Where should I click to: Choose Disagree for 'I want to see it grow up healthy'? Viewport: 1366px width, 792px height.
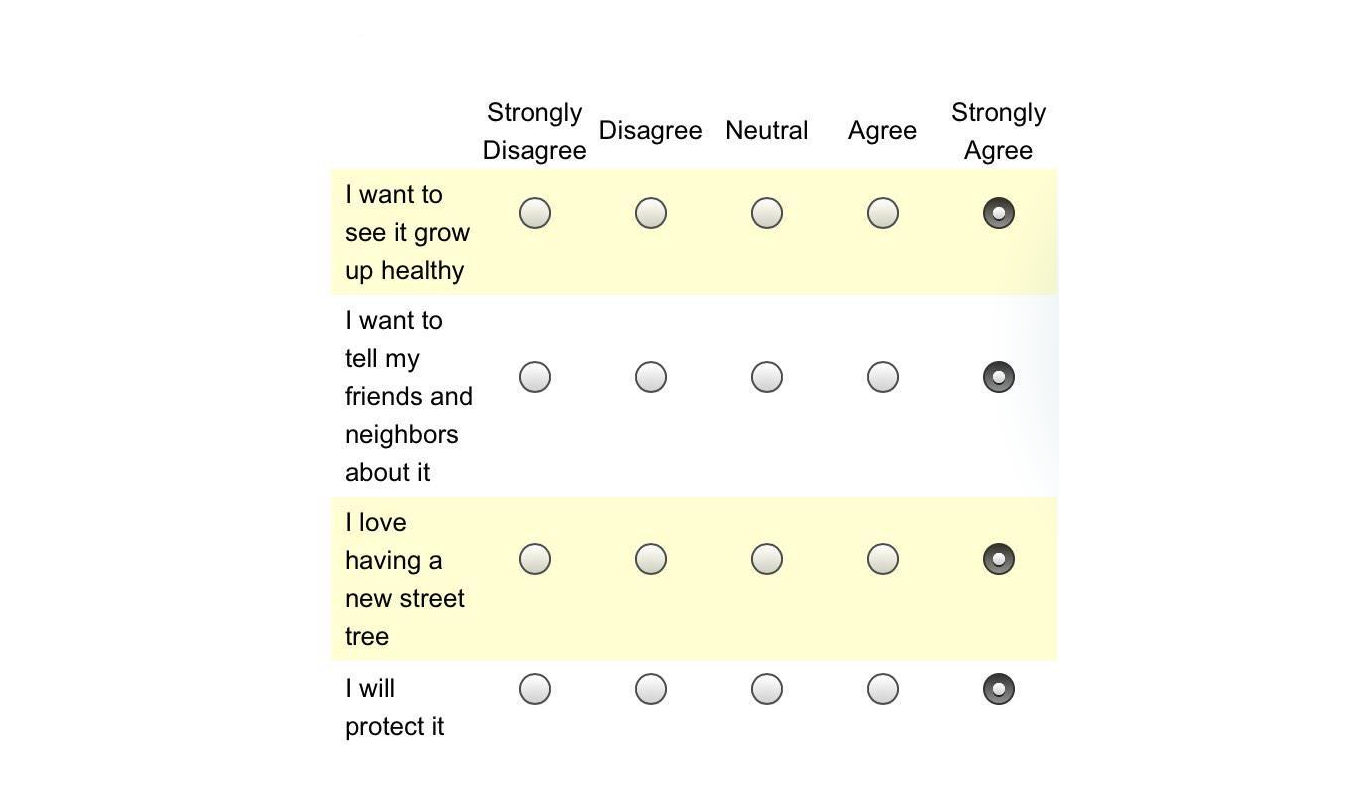[x=650, y=212]
